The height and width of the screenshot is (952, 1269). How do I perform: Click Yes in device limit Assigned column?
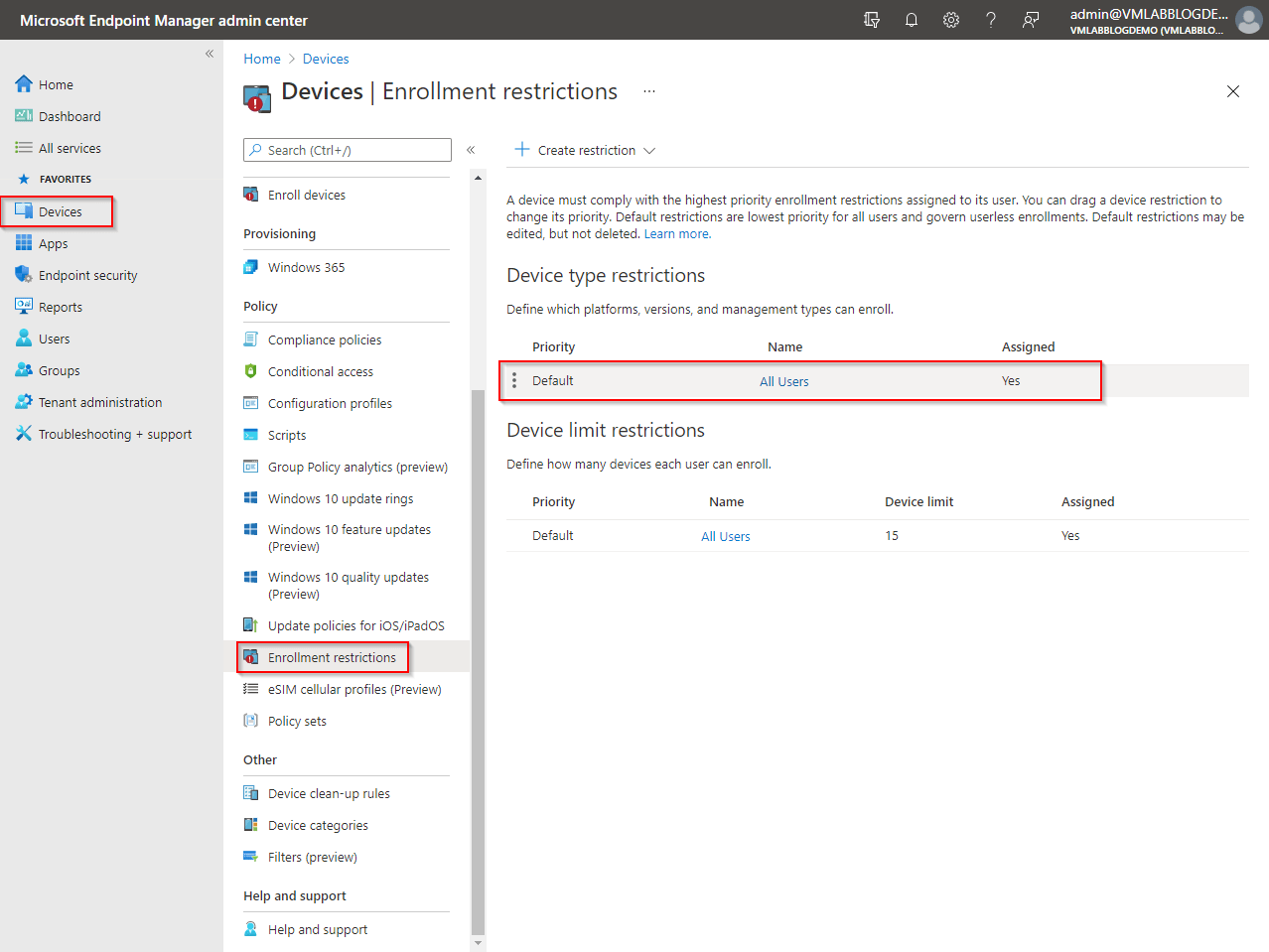1070,535
